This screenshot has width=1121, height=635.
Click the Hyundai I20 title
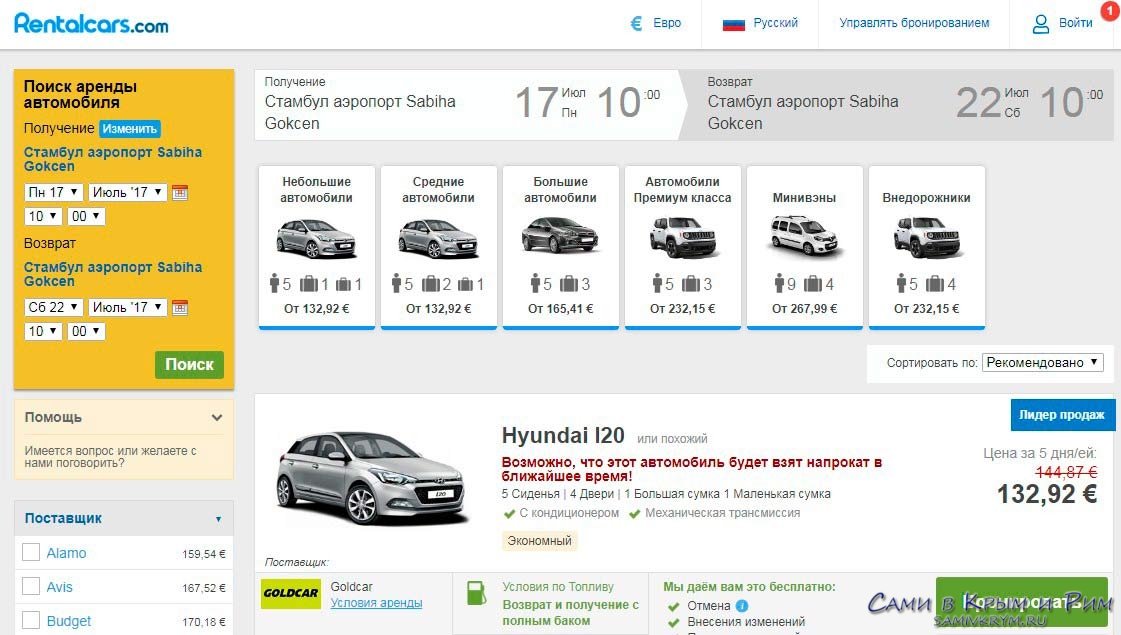(x=563, y=435)
